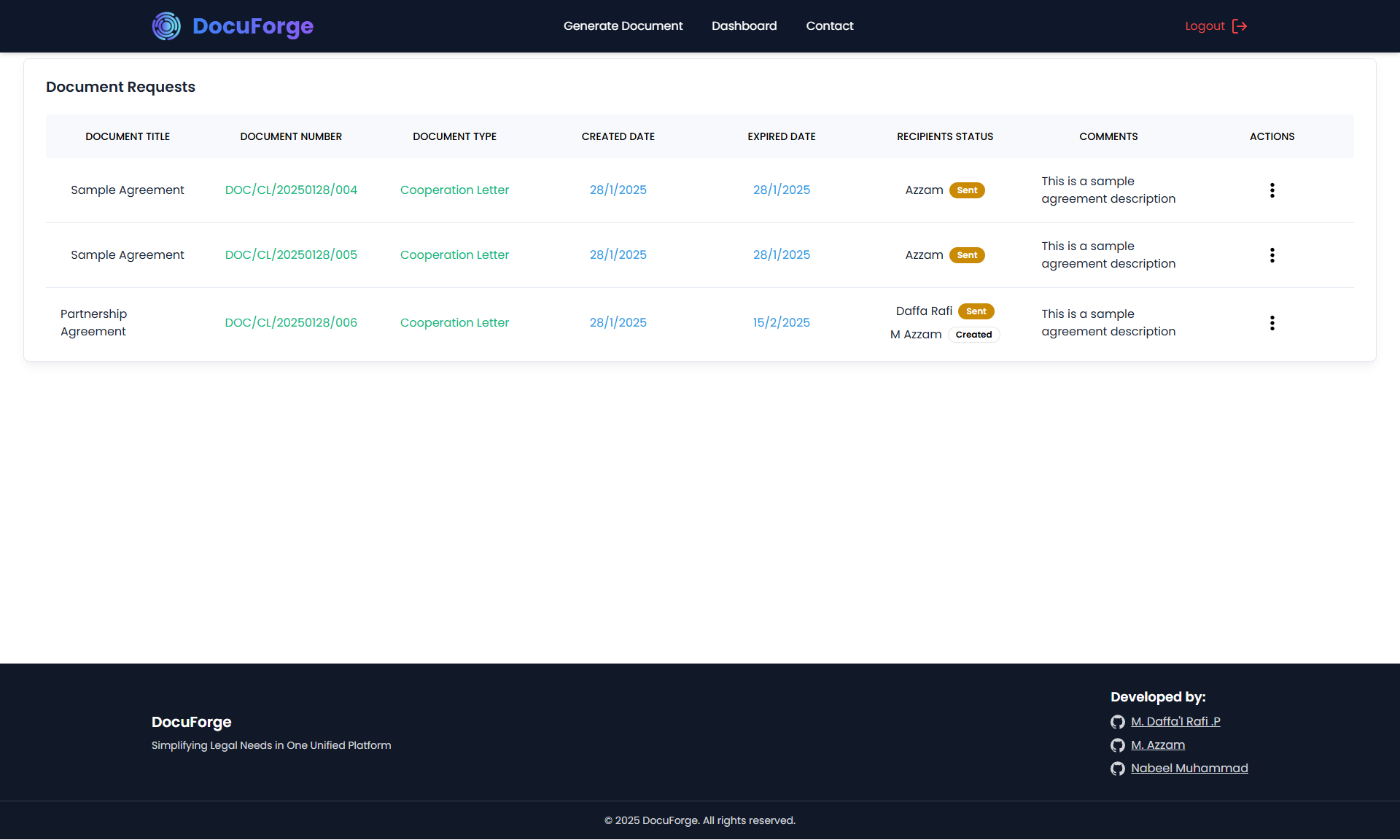The width and height of the screenshot is (1400, 840).
Task: Open actions menu for document 004
Action: coord(1272,190)
